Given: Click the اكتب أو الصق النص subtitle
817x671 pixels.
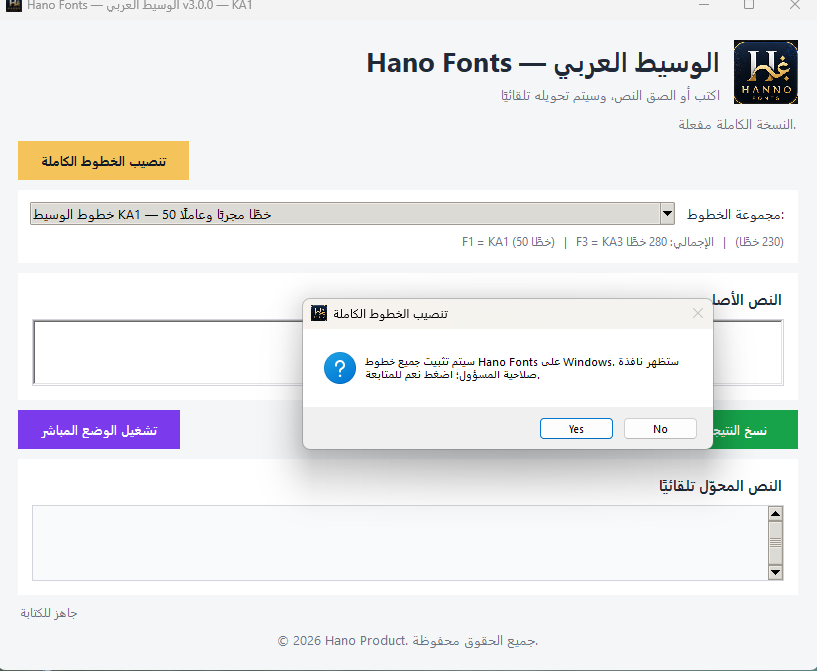Looking at the screenshot, I should 610,96.
